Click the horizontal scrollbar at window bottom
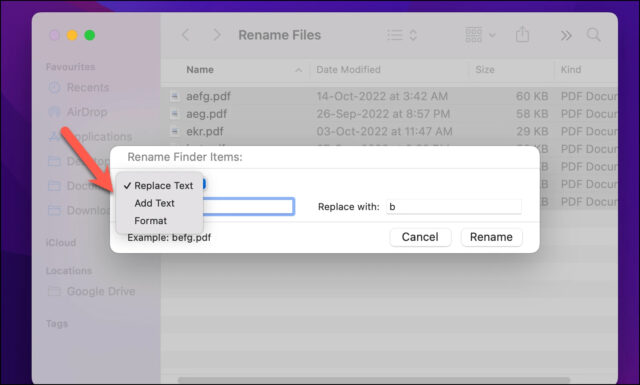640x385 pixels. (374, 380)
